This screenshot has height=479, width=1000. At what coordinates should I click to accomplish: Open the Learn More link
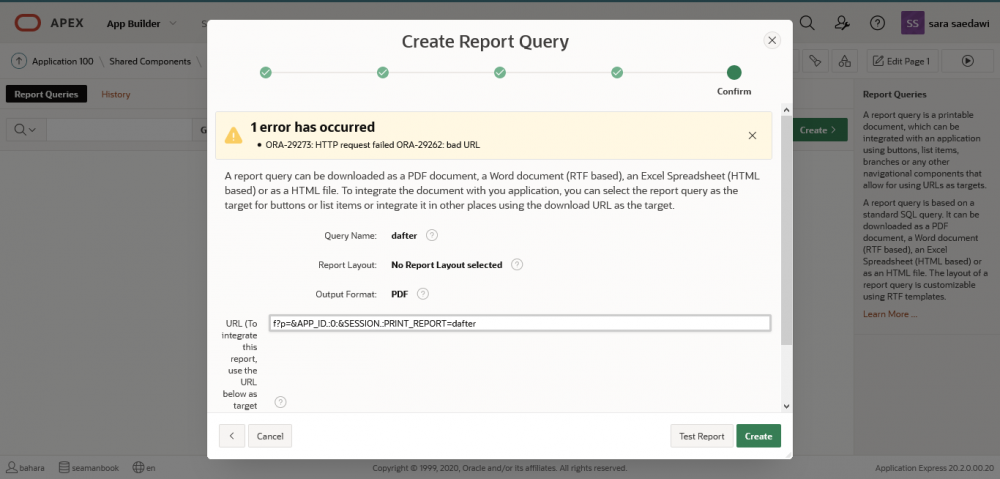click(x=890, y=314)
